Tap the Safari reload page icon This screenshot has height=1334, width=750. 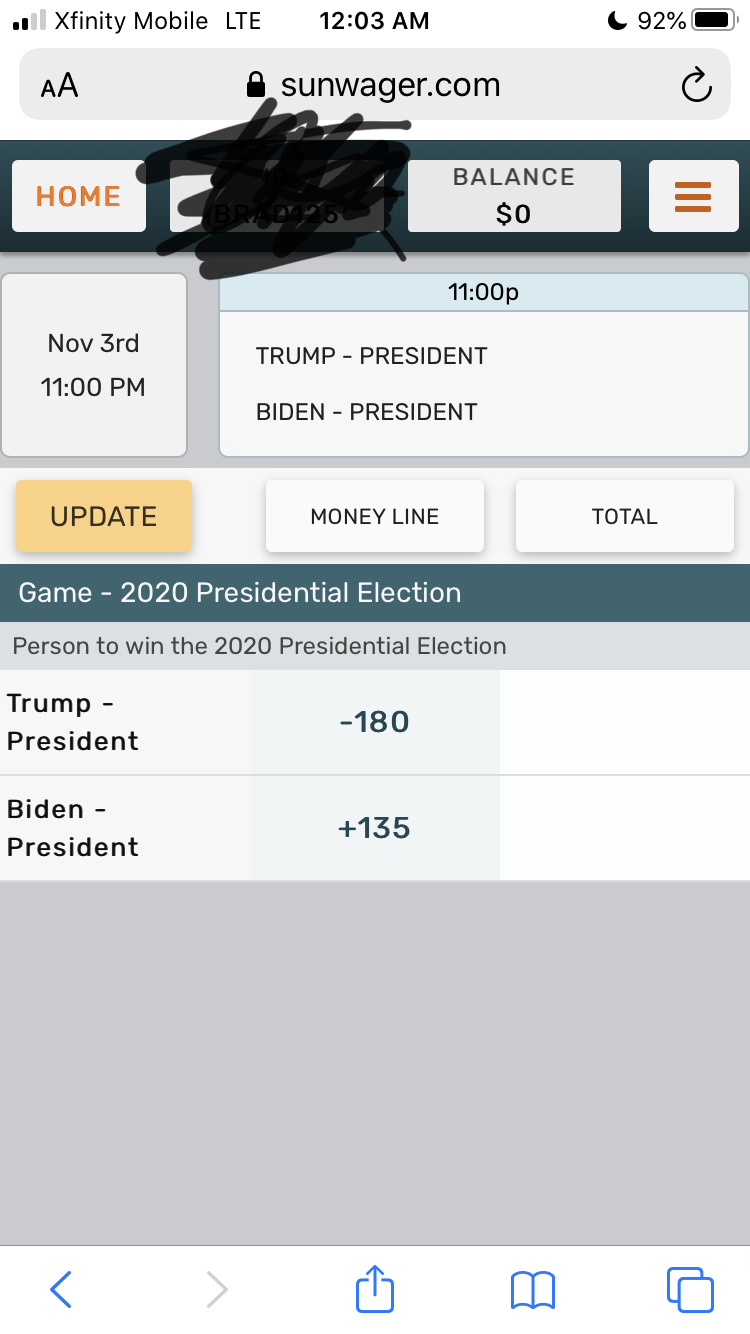[696, 86]
